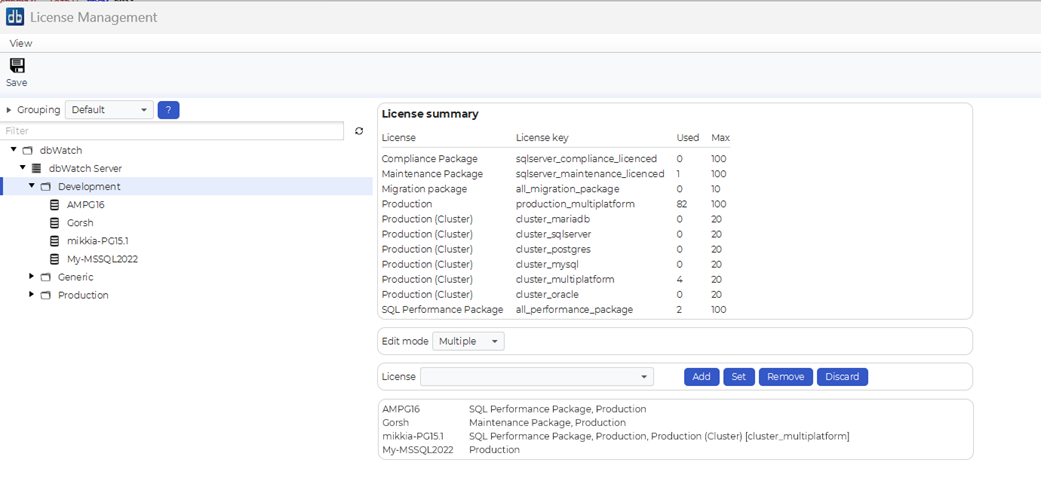Click the folder icon next to Generic

45,277
